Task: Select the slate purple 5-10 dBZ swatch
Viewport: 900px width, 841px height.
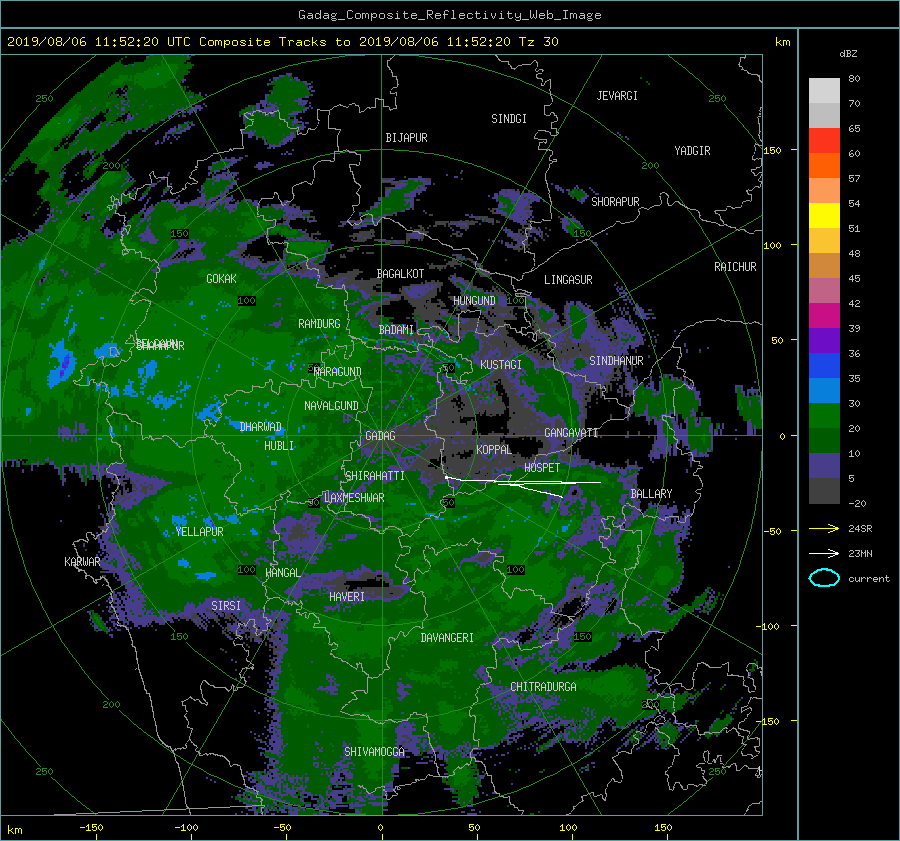Action: 824,466
